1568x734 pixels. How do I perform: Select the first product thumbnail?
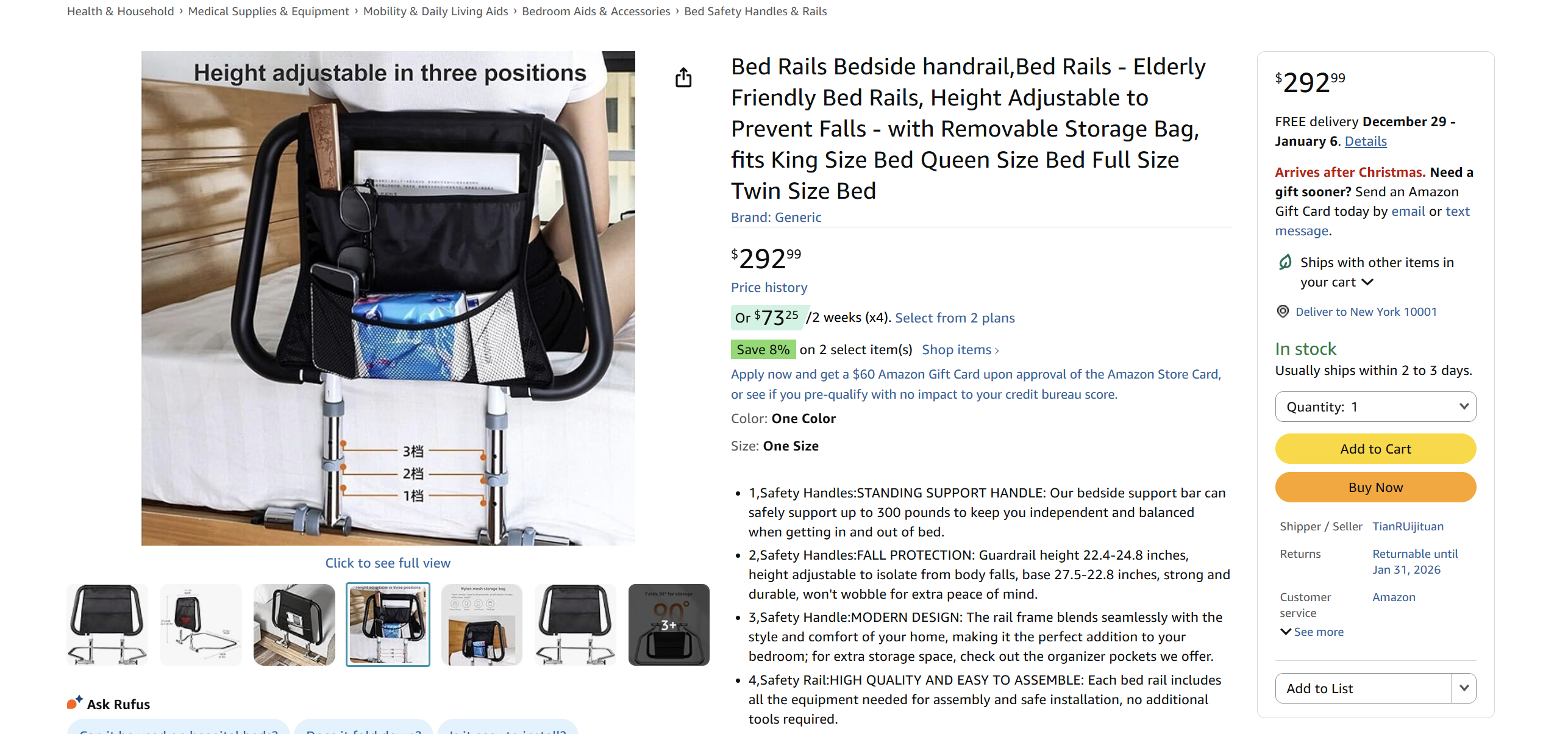click(x=107, y=624)
